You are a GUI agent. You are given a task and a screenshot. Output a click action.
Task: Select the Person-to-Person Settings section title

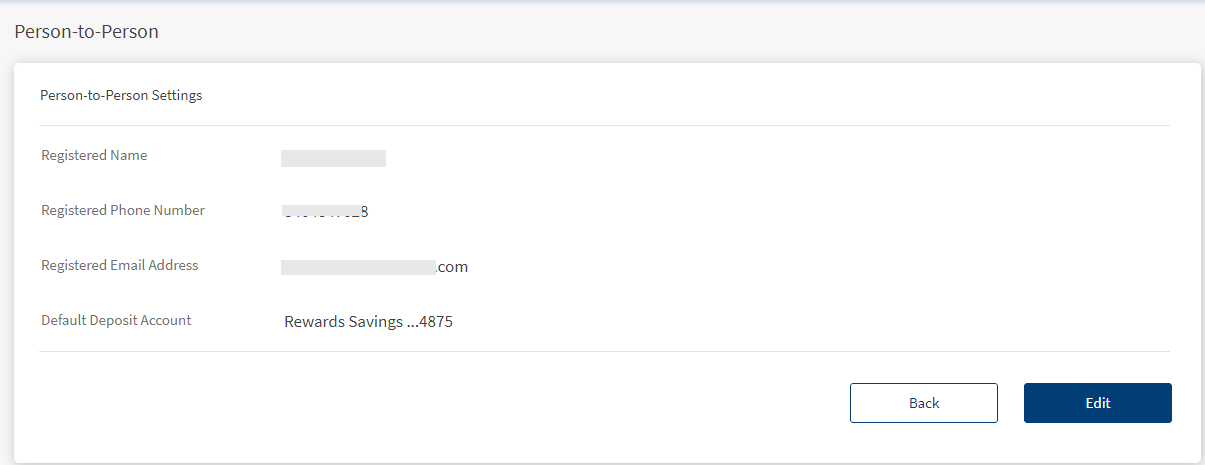coord(121,96)
